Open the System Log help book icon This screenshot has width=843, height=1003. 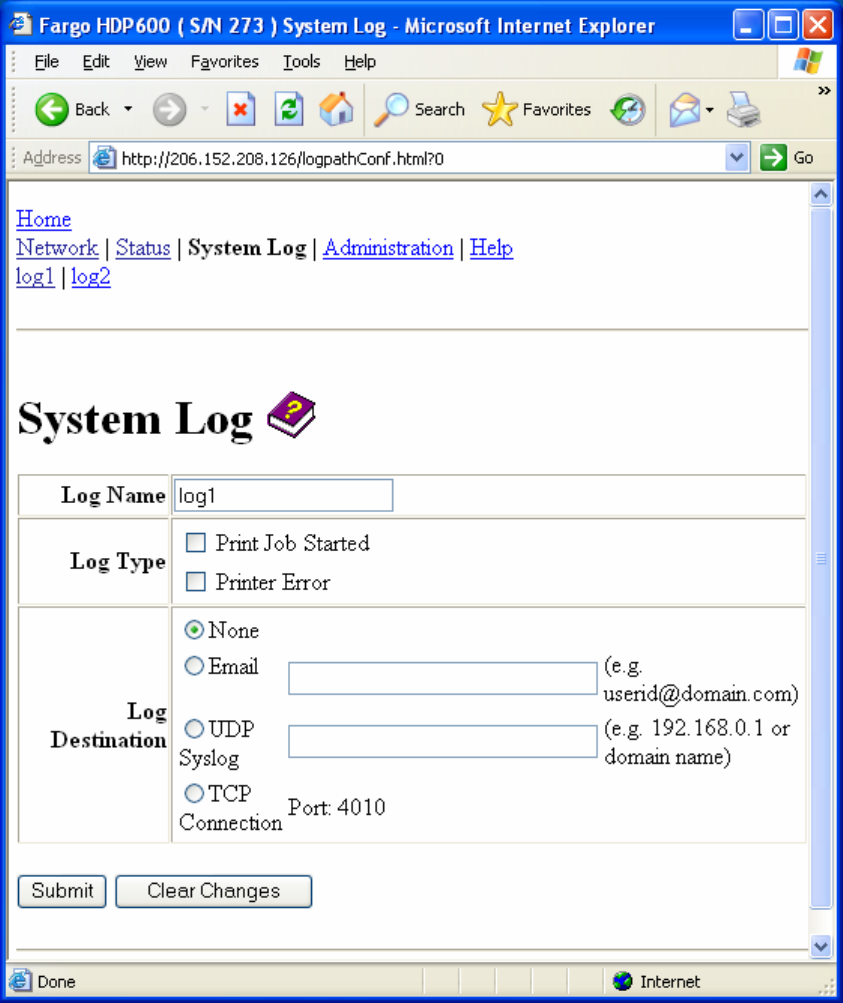point(291,415)
